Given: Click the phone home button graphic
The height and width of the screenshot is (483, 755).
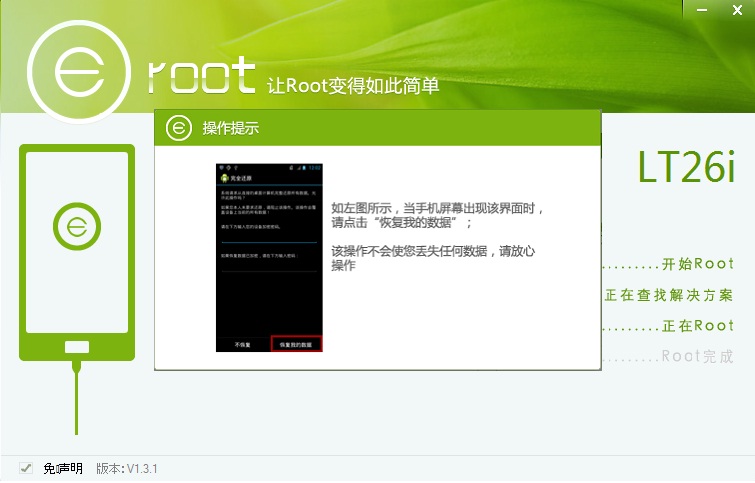Looking at the screenshot, I should tap(77, 347).
